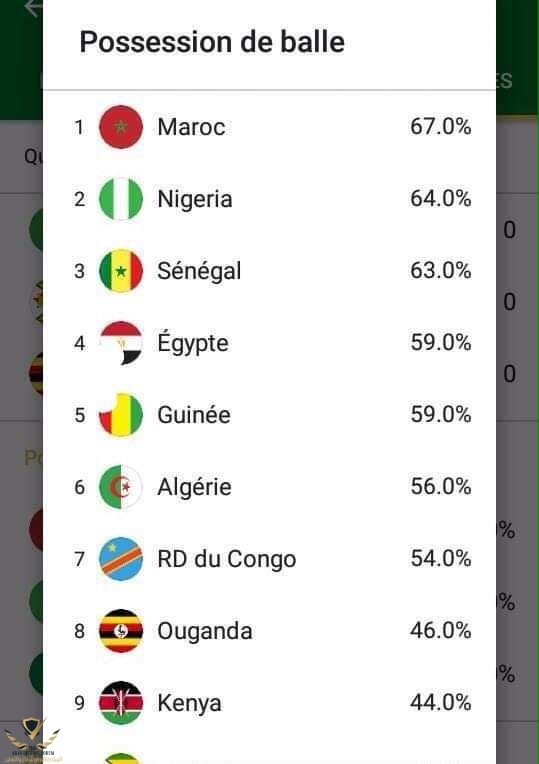
Task: Open the Sénégal team entry
Action: click(199, 271)
